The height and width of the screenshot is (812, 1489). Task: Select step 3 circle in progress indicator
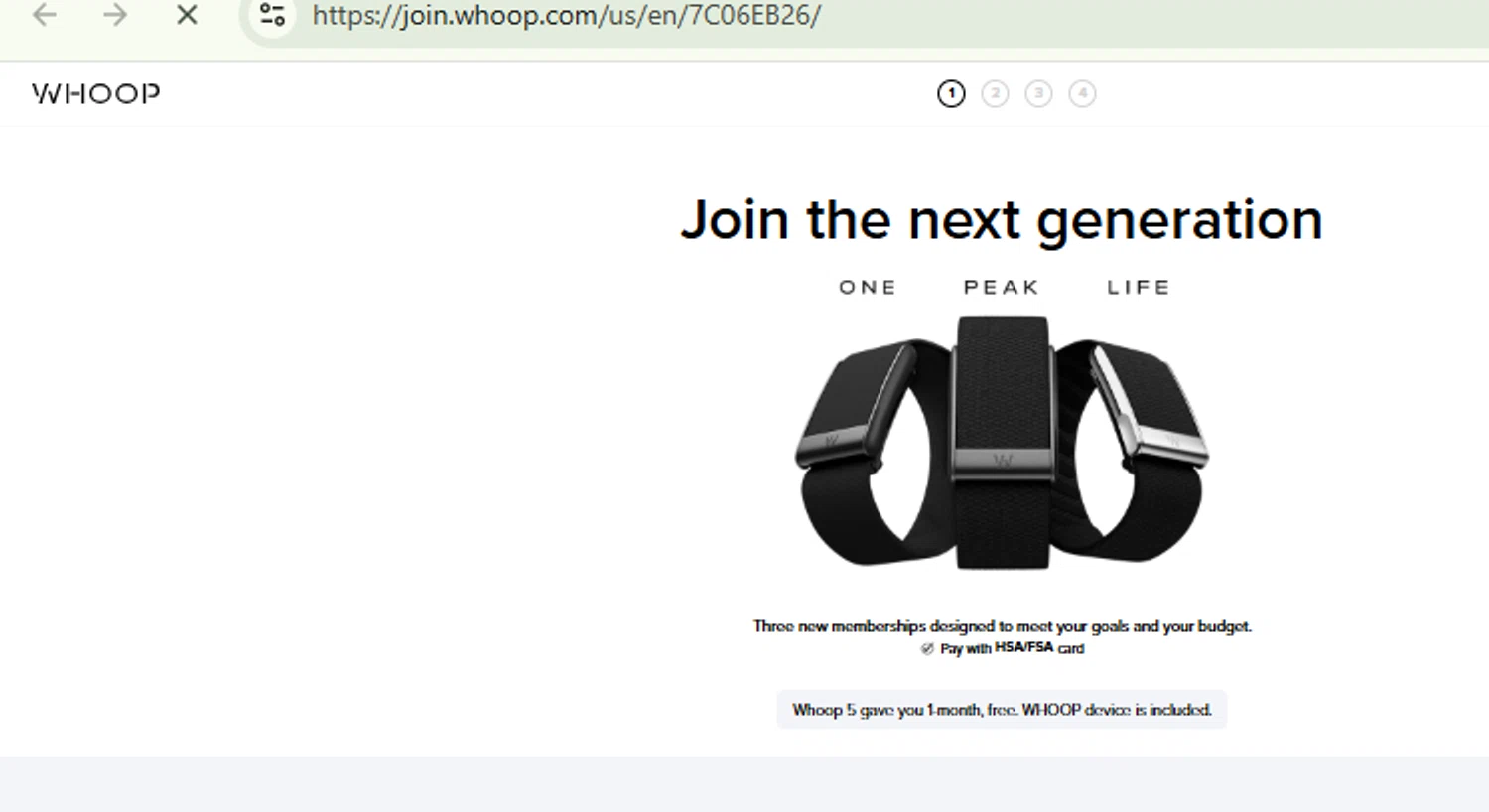coord(1038,93)
